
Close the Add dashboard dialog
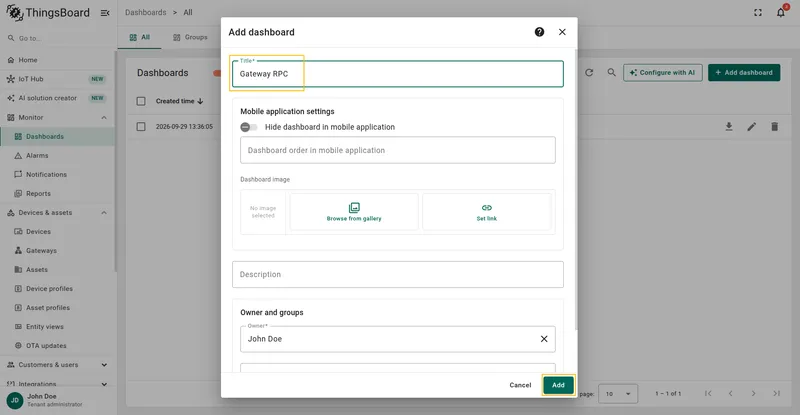(562, 32)
